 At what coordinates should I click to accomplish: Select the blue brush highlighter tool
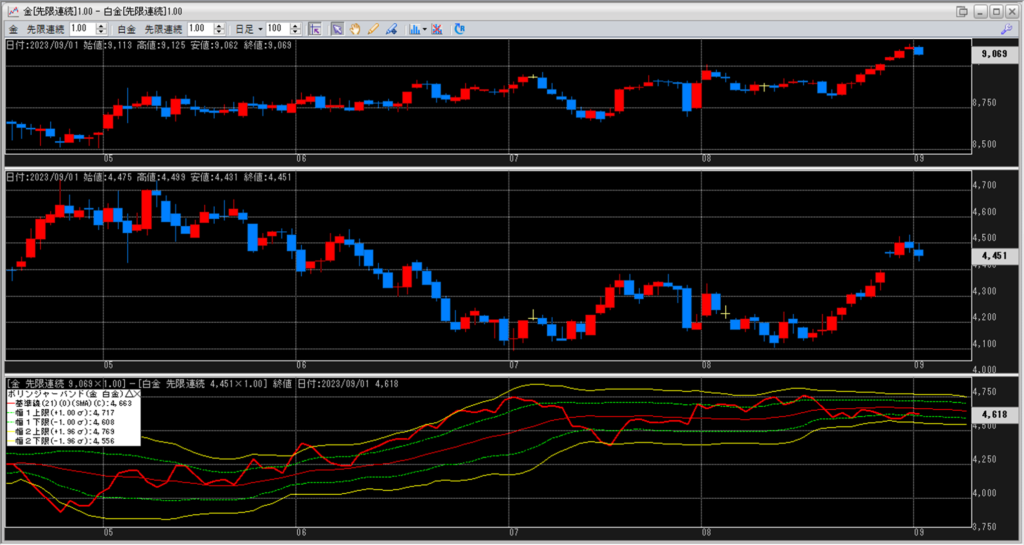coord(390,29)
